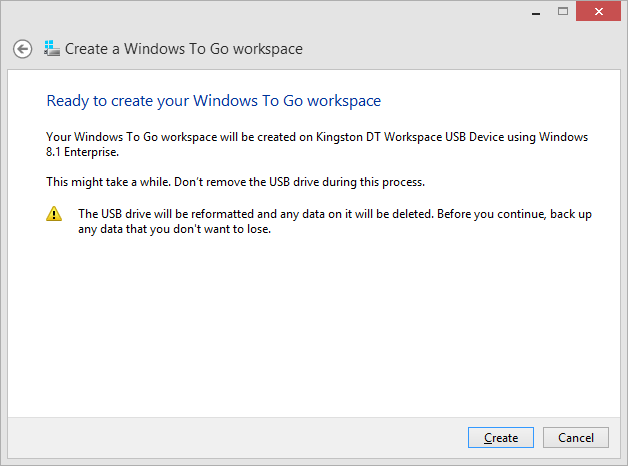This screenshot has height=466, width=628.
Task: Click 'any data that you don't want to lose'
Action: click(175, 229)
